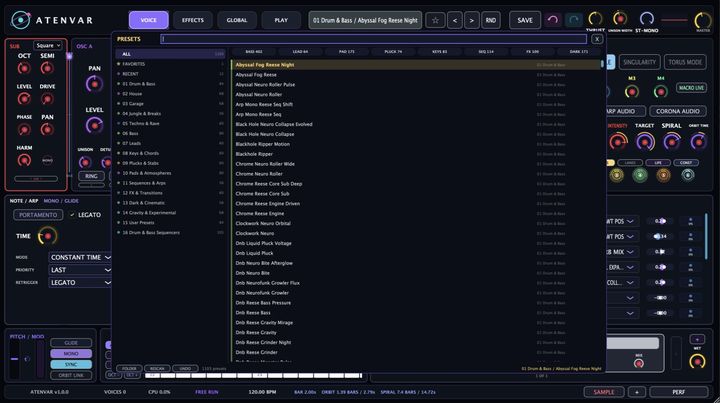Click the Master volume knob
The width and height of the screenshot is (720, 403).
(703, 20)
